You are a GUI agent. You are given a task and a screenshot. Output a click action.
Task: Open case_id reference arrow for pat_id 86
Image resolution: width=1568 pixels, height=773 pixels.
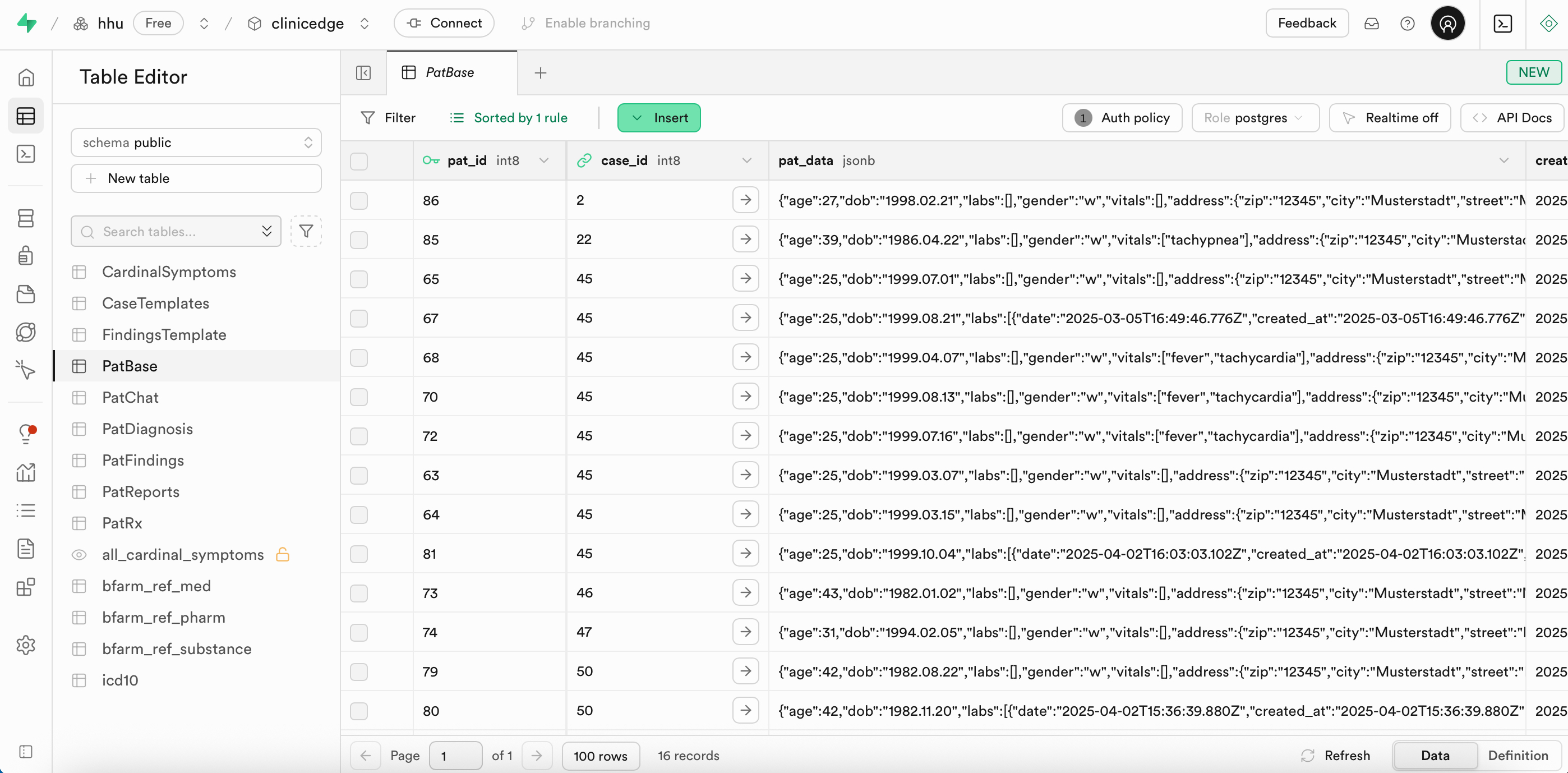point(745,200)
